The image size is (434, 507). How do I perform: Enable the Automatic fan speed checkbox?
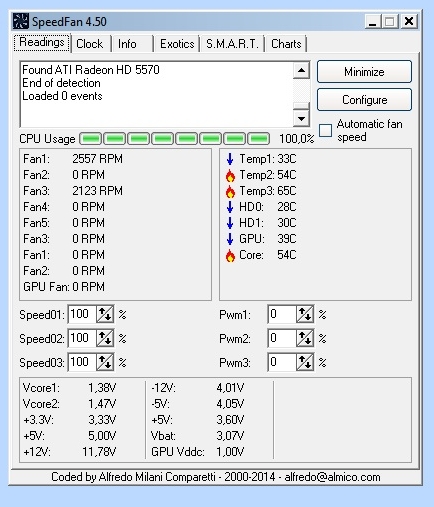325,130
